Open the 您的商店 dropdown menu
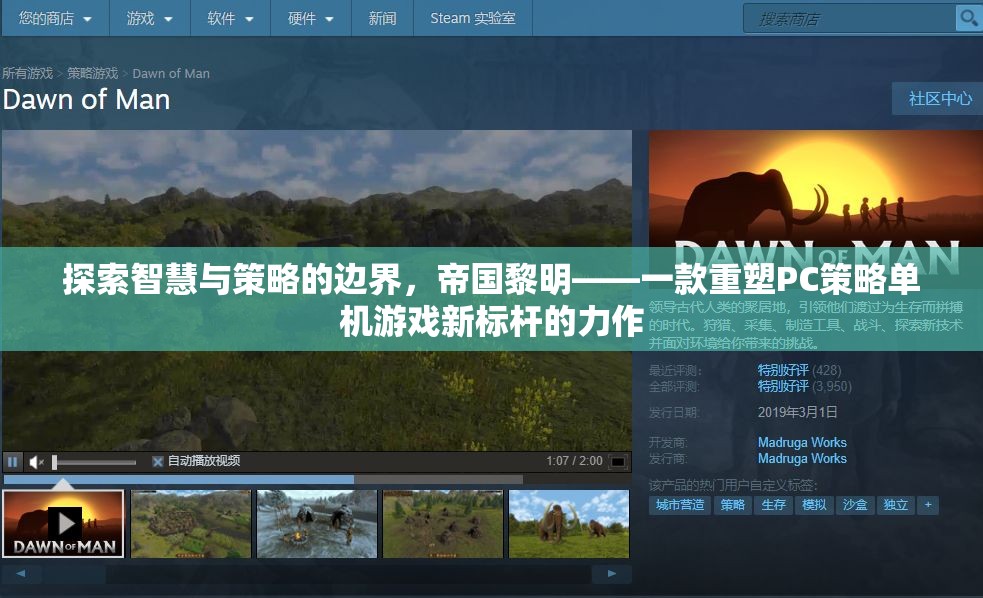The image size is (983, 598). (55, 18)
